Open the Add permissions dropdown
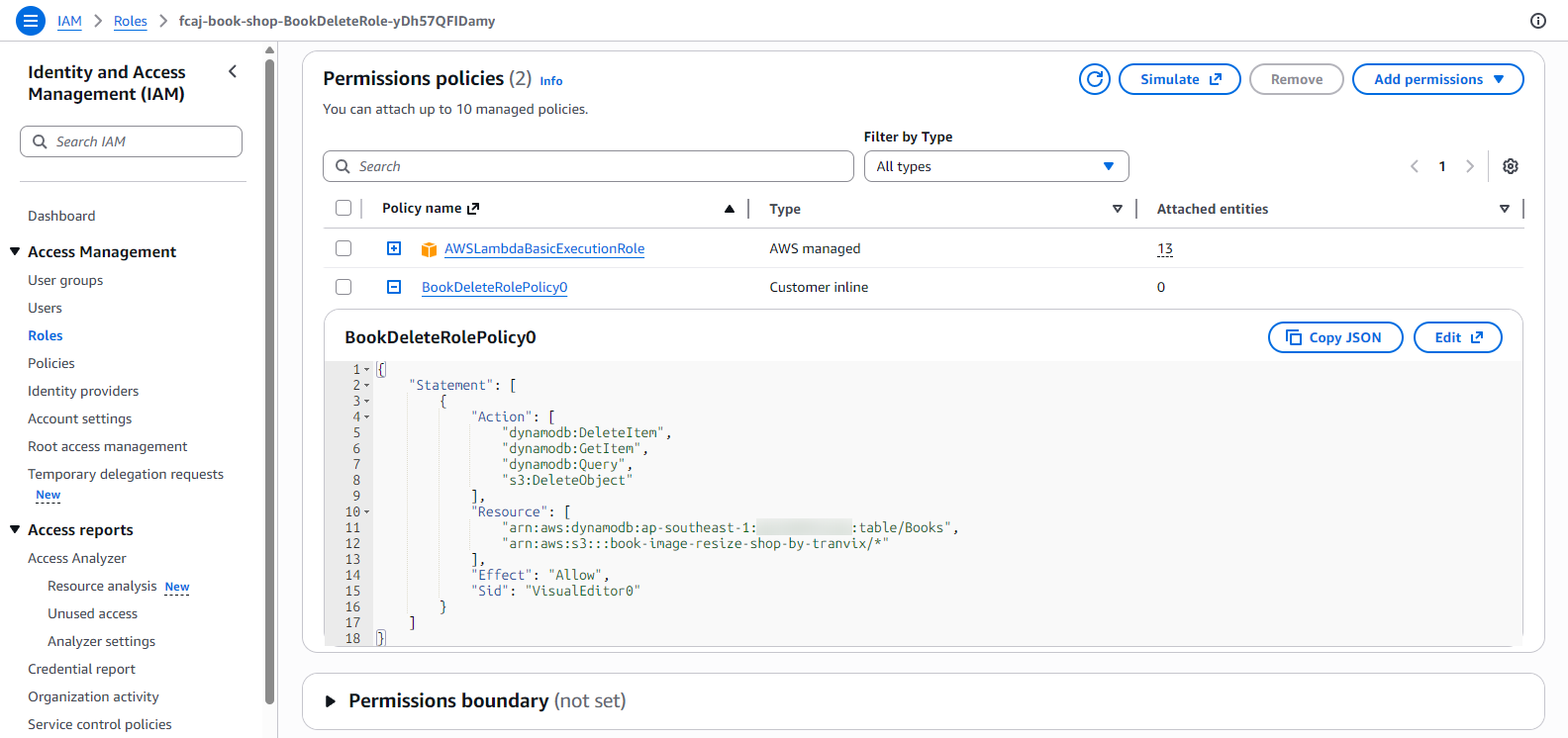 point(1437,79)
